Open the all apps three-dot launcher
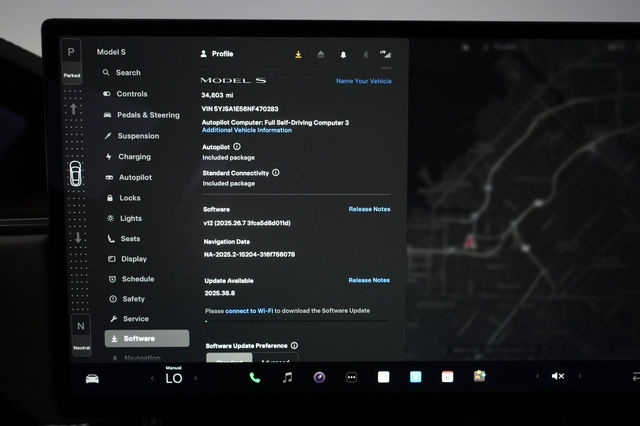640x426 pixels. pyautogui.click(x=351, y=377)
